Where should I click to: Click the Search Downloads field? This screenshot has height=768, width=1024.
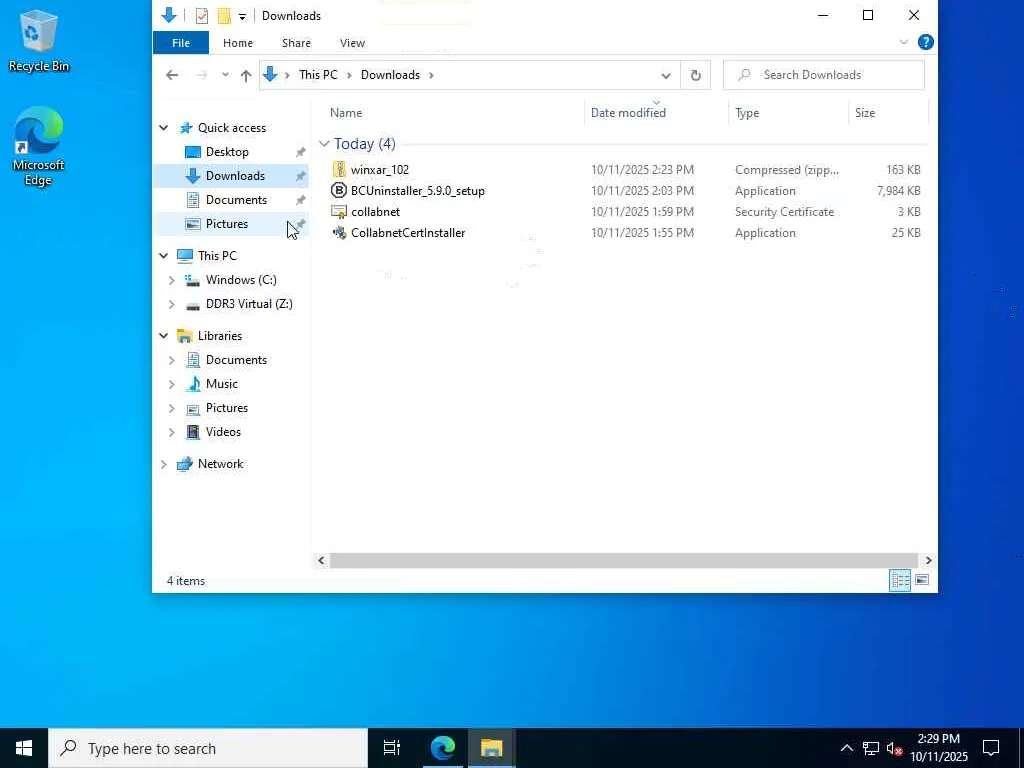(824, 75)
